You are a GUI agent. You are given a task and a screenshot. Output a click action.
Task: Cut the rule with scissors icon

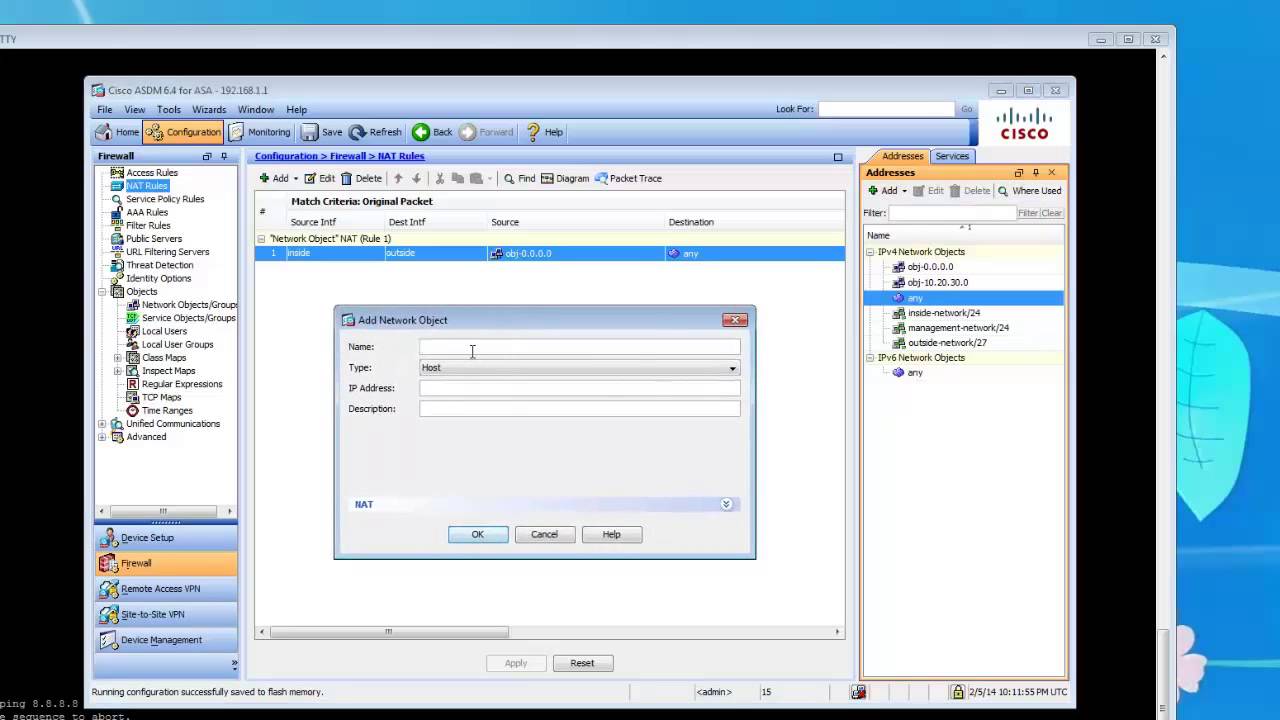439,178
